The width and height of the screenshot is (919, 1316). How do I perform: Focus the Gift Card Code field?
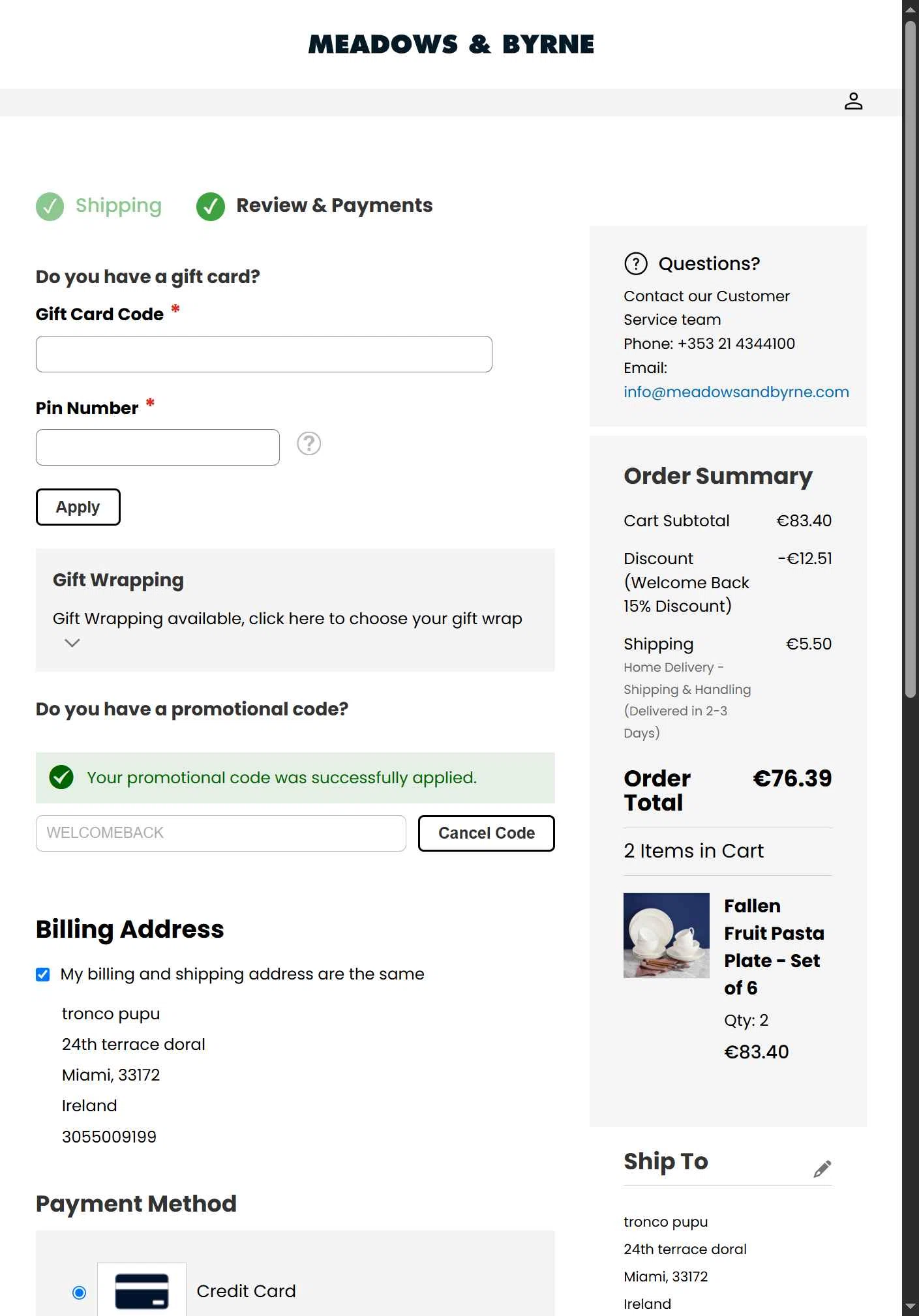264,354
